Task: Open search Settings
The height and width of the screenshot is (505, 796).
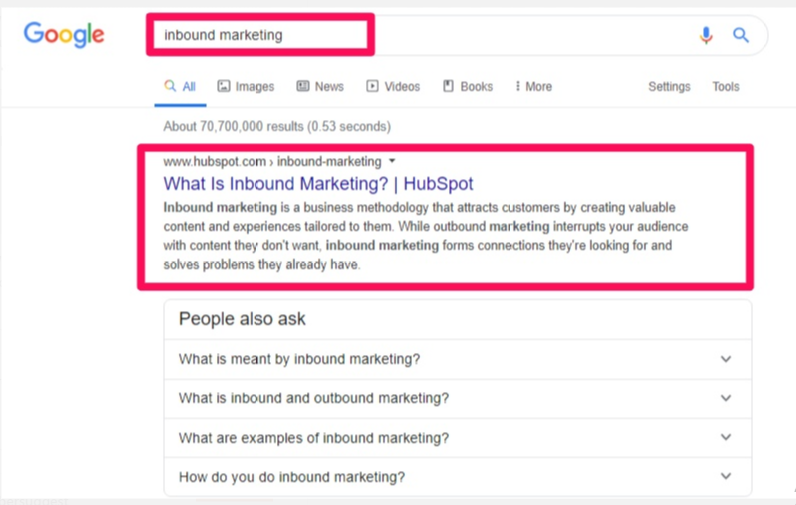Action: pyautogui.click(x=669, y=86)
